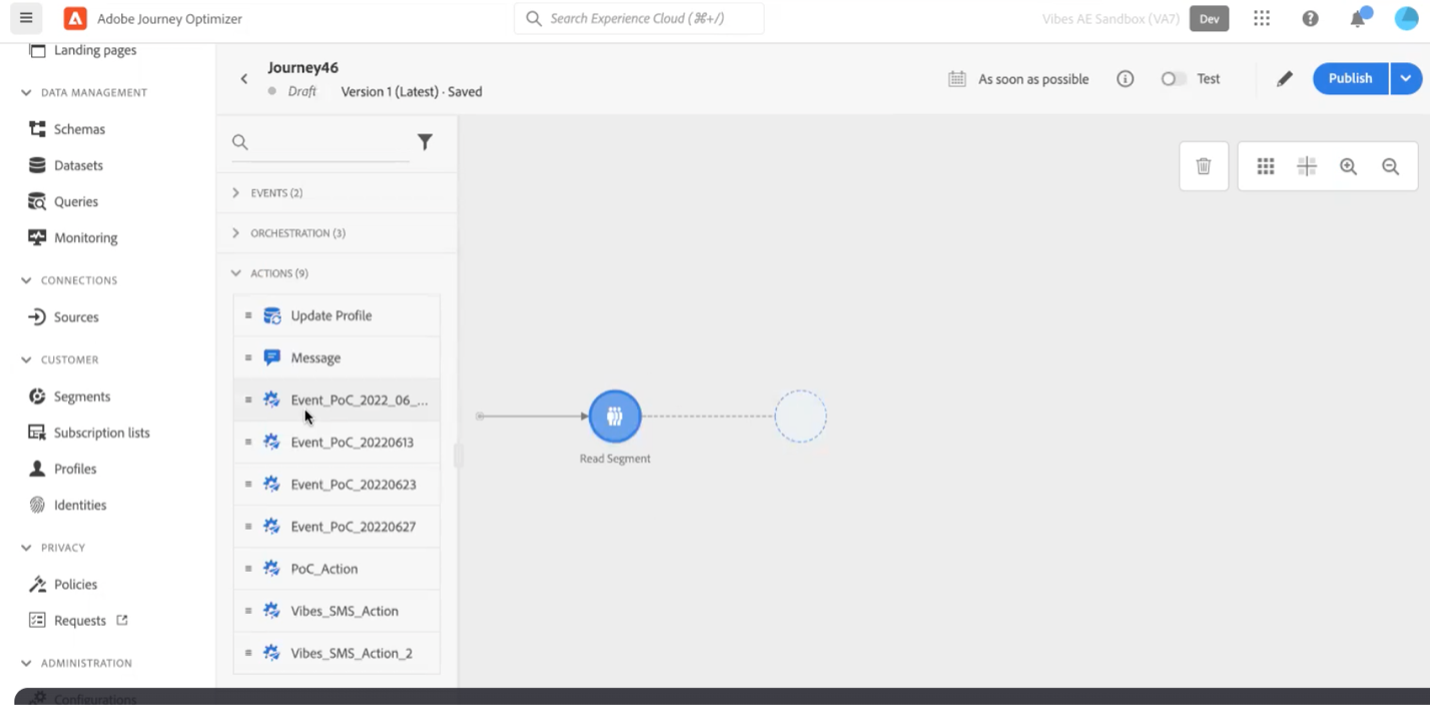Click the As soon as possible schedule text
The width and height of the screenshot is (1430, 708).
pyautogui.click(x=1033, y=79)
